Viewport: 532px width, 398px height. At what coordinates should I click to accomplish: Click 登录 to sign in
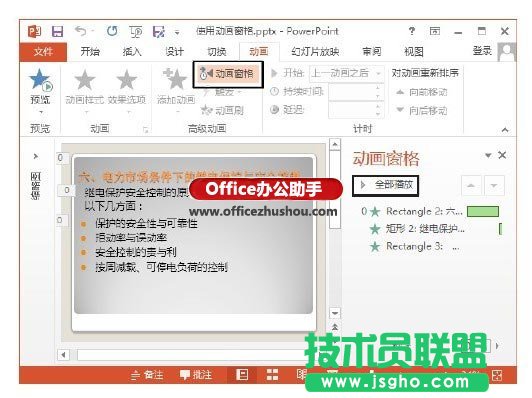point(482,51)
